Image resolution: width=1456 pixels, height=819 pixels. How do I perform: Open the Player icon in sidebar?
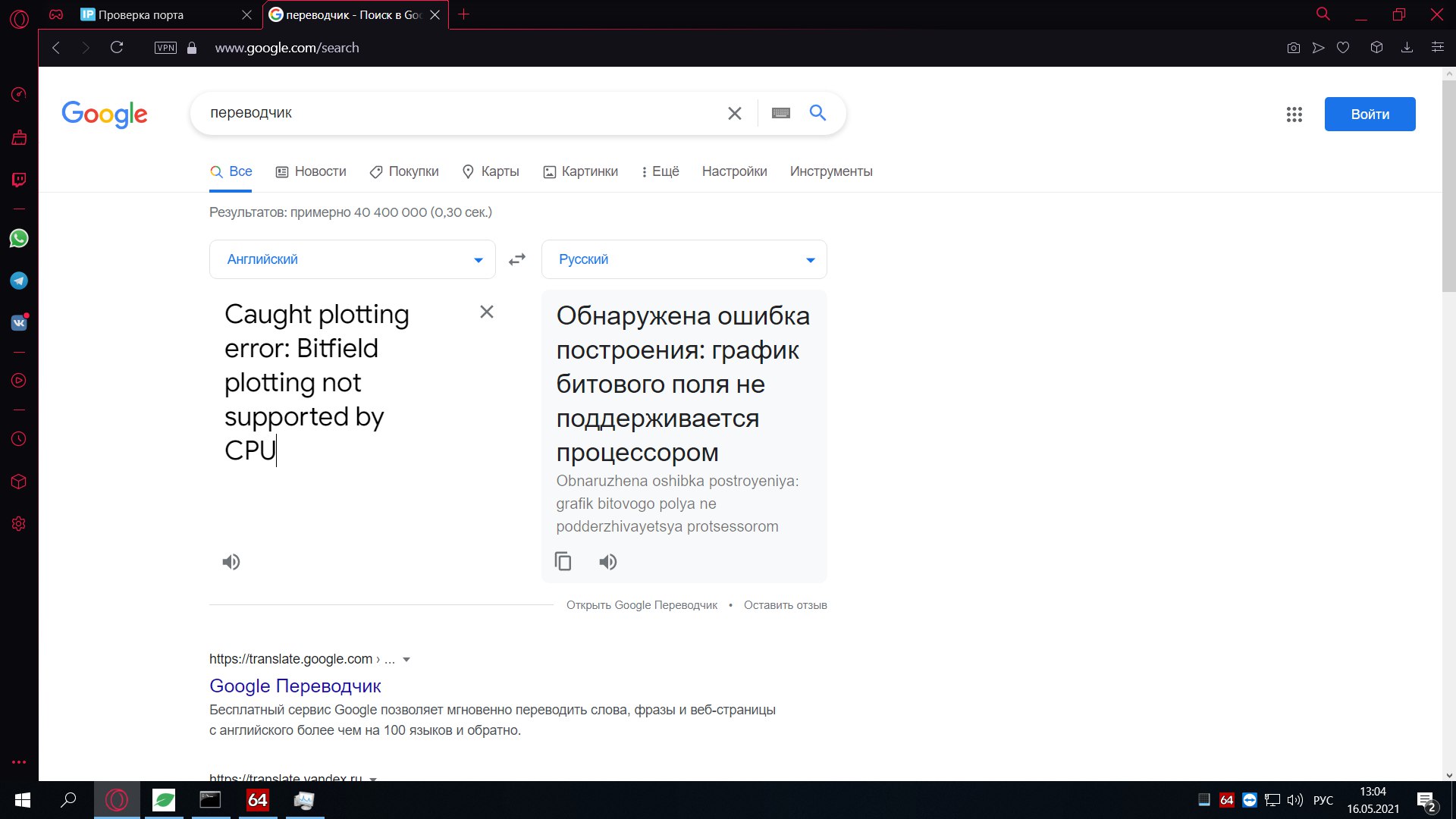tap(19, 381)
